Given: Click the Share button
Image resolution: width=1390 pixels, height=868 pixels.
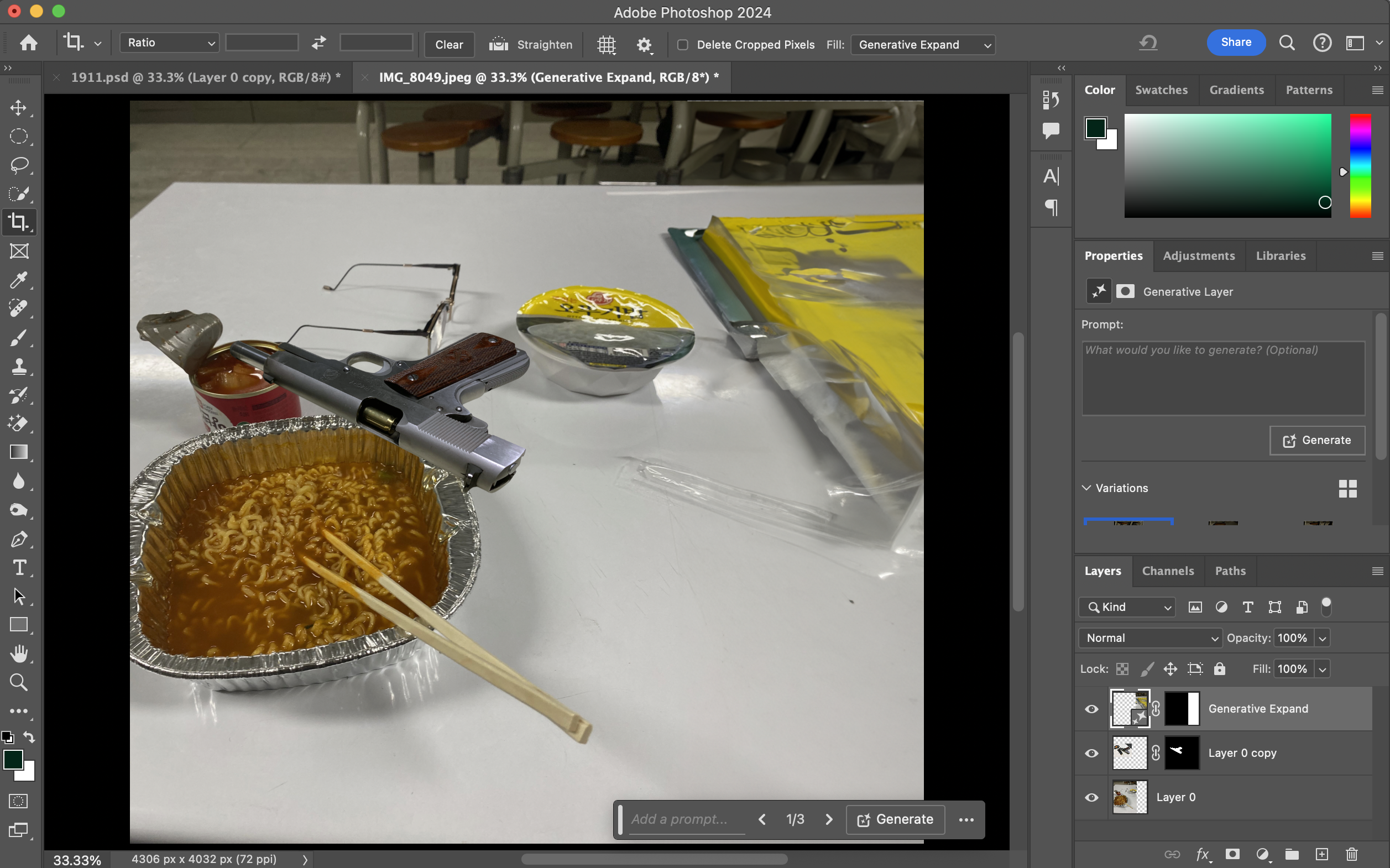Looking at the screenshot, I should 1236,43.
